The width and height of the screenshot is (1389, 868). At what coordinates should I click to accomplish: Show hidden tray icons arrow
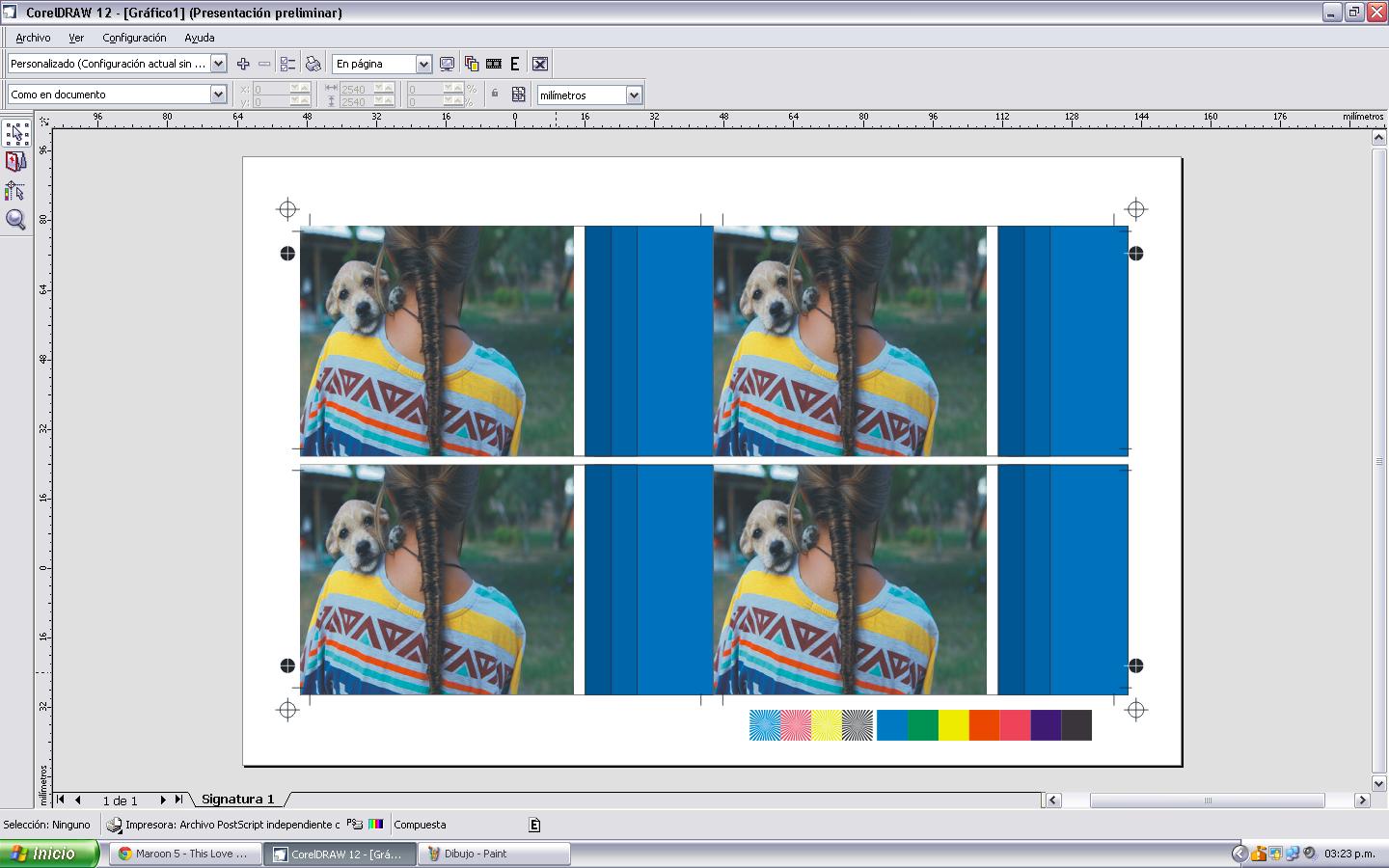pyautogui.click(x=1240, y=854)
